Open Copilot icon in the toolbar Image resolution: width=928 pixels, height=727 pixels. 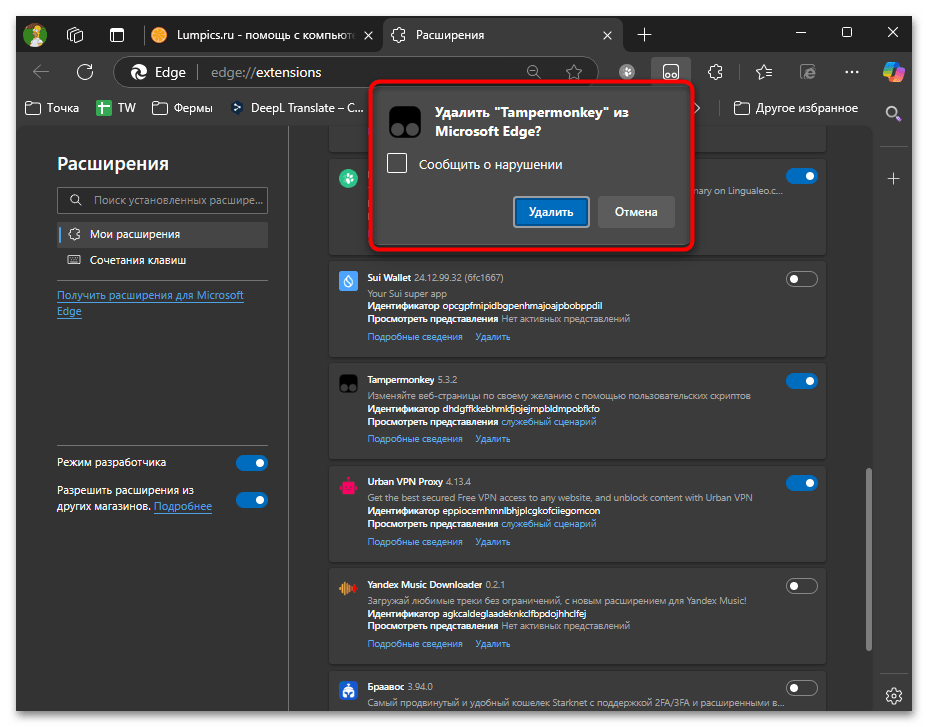(893, 72)
